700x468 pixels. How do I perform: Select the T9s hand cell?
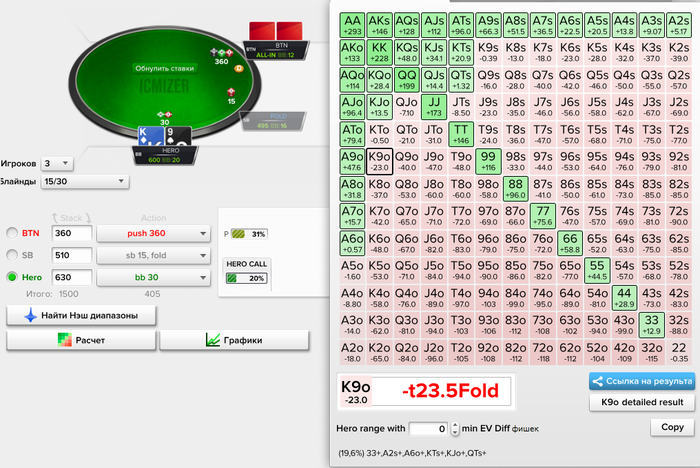tap(488, 134)
